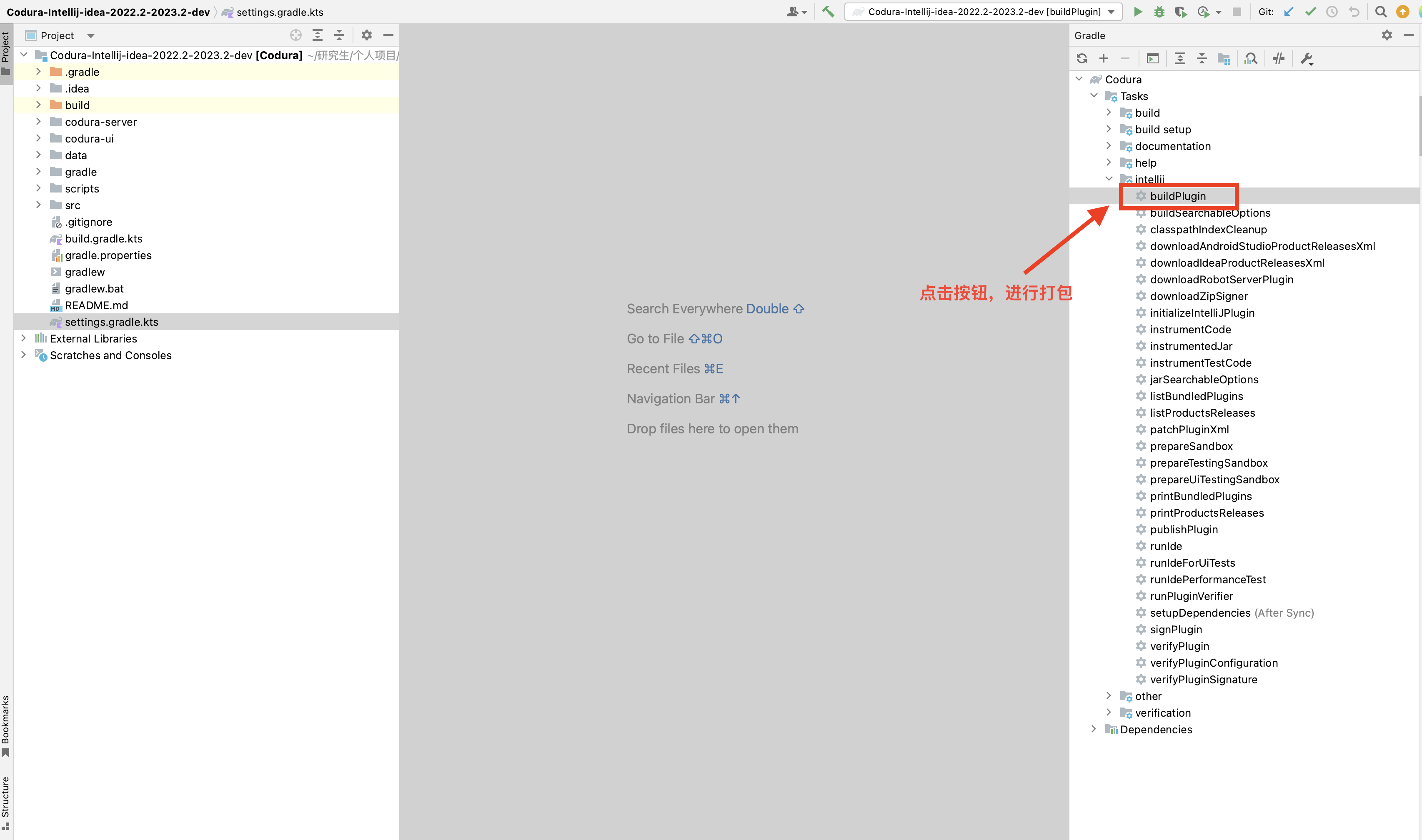Open the Bookmarks side tab
Image resolution: width=1422 pixels, height=840 pixels.
point(6,726)
